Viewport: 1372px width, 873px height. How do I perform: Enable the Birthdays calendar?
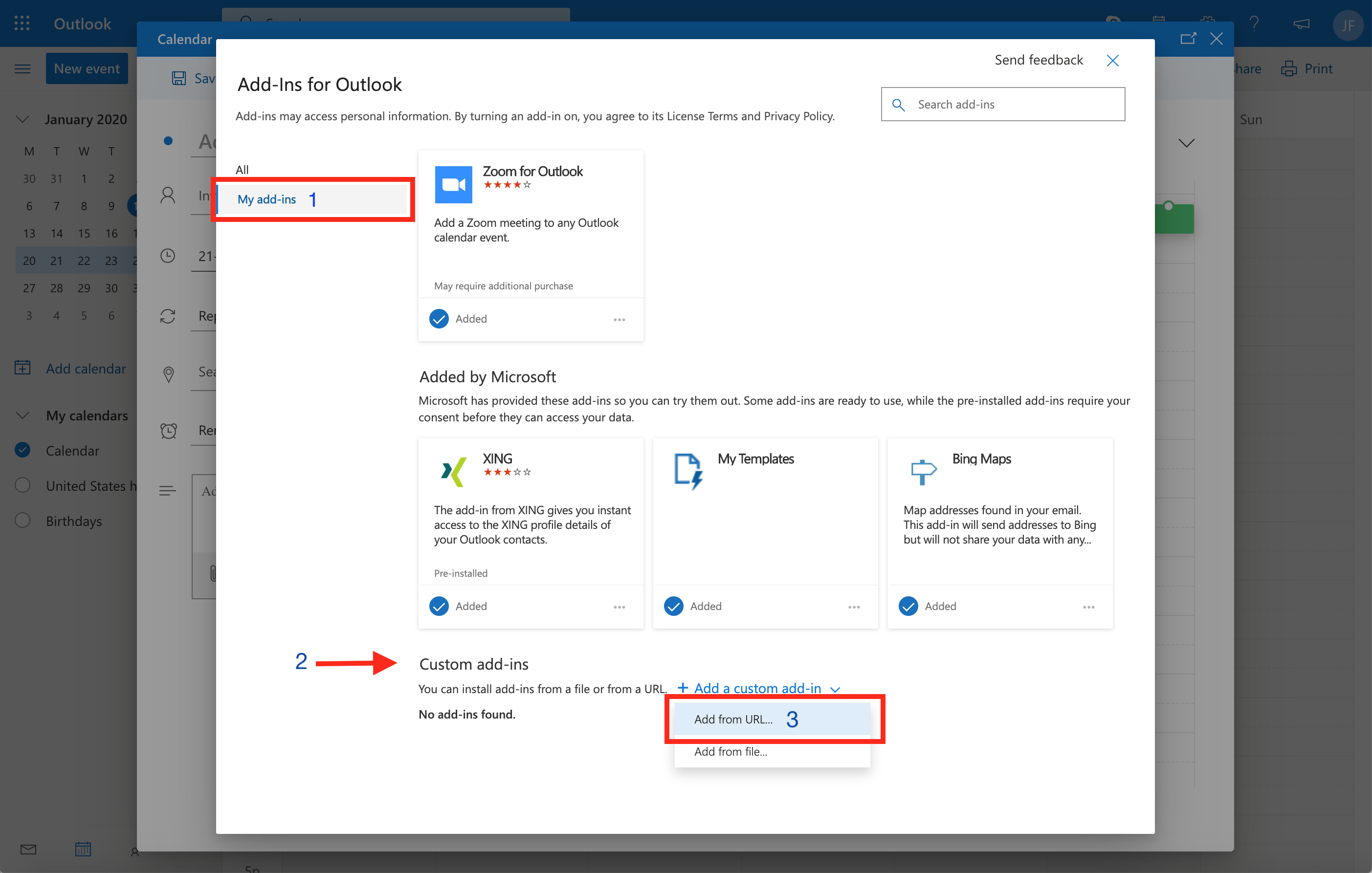pyautogui.click(x=22, y=521)
